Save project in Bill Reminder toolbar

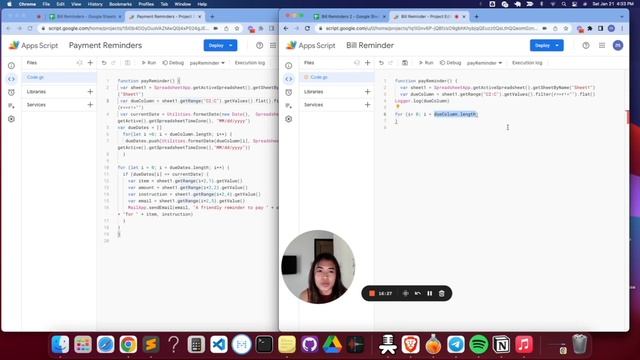pos(405,63)
